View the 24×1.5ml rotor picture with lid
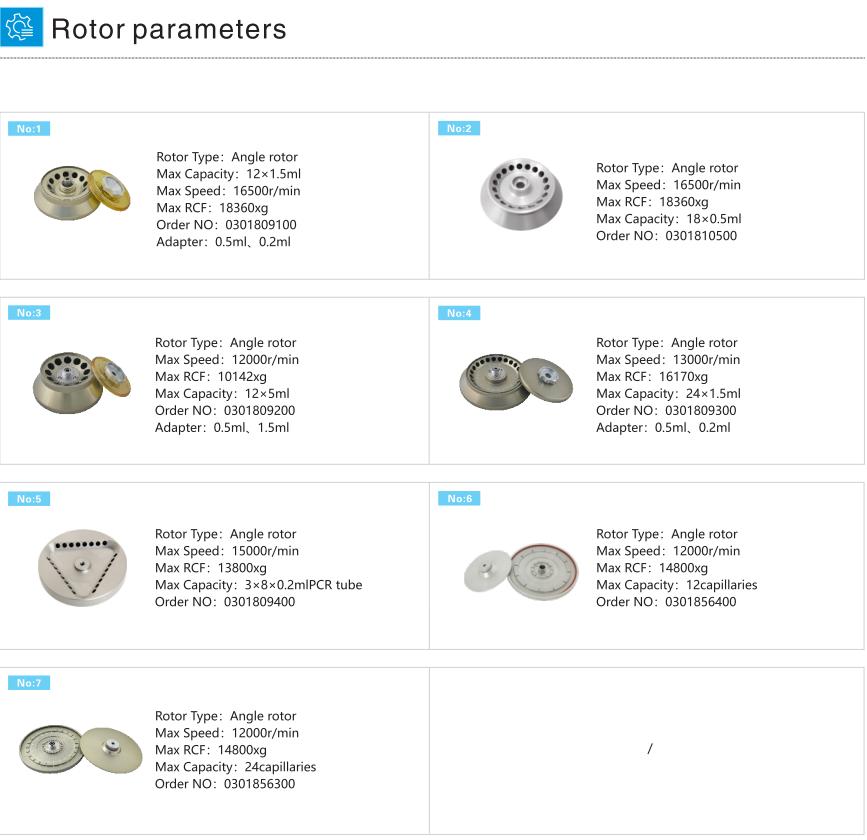867x840 pixels. pos(516,382)
